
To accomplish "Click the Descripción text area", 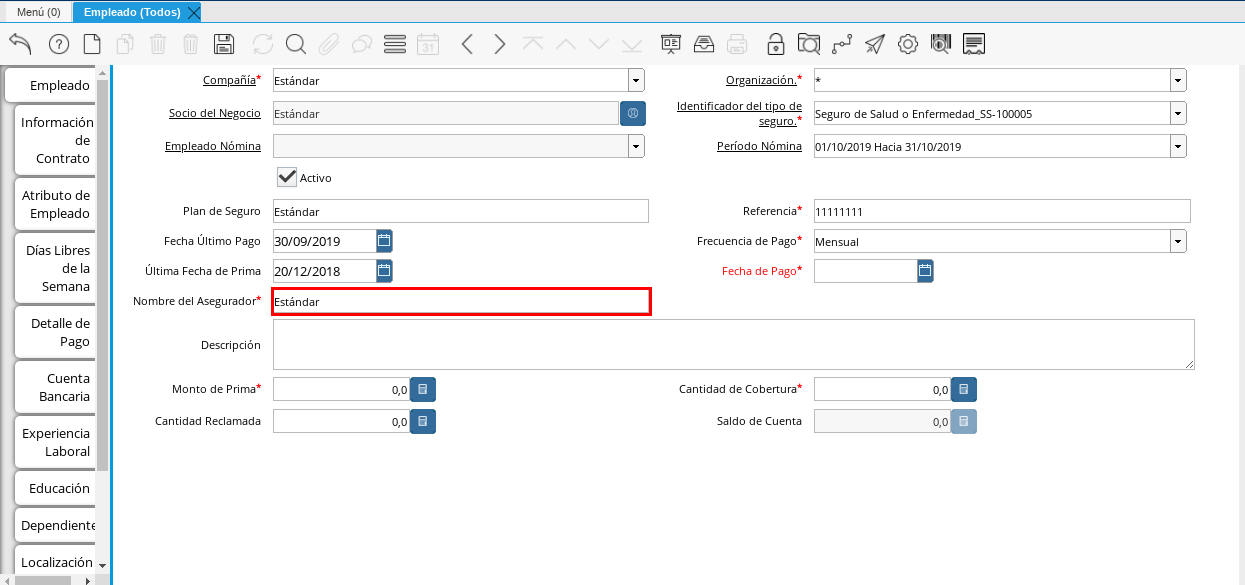I will (x=734, y=345).
